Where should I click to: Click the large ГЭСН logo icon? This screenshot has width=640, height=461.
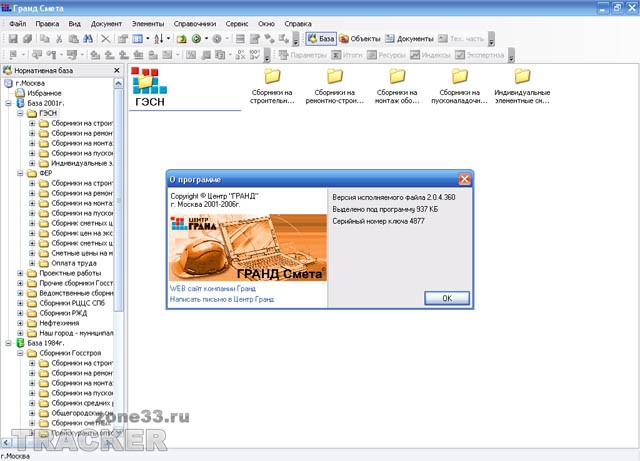[149, 81]
